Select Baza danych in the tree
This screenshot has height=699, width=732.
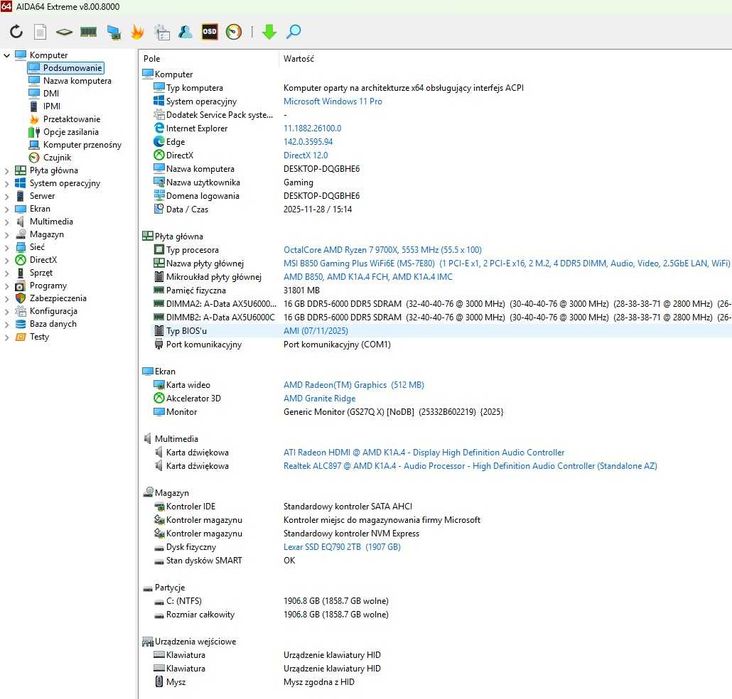[x=53, y=324]
